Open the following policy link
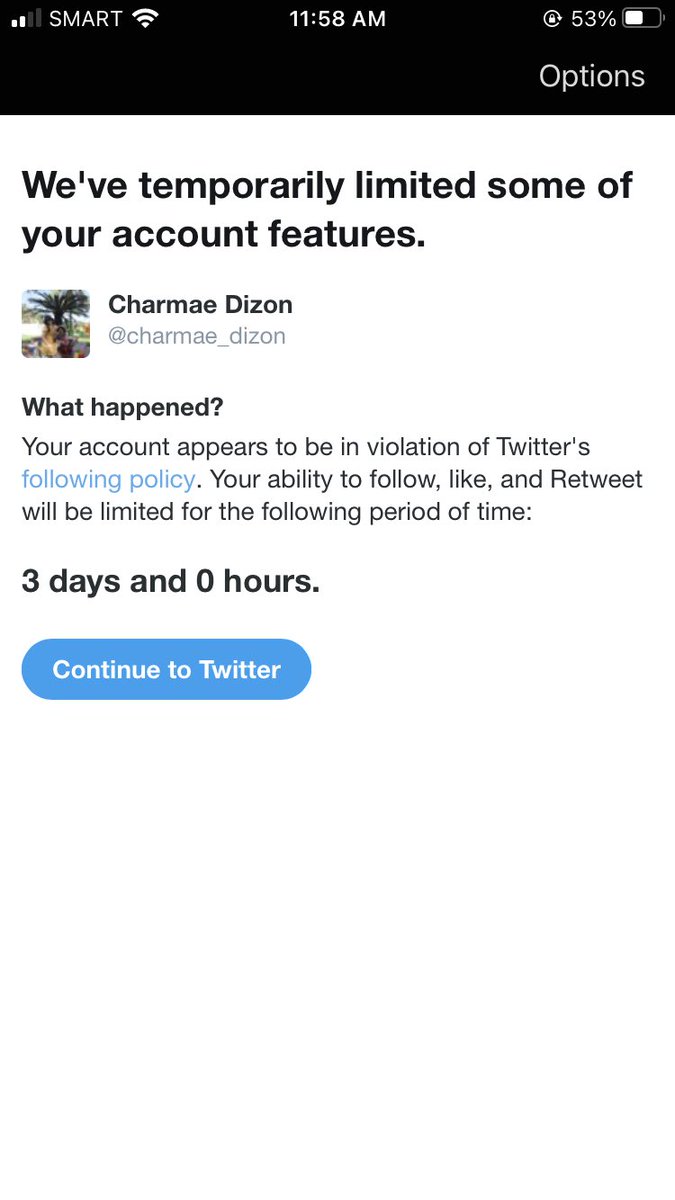Screen dimensions: 675x1200 click(108, 479)
